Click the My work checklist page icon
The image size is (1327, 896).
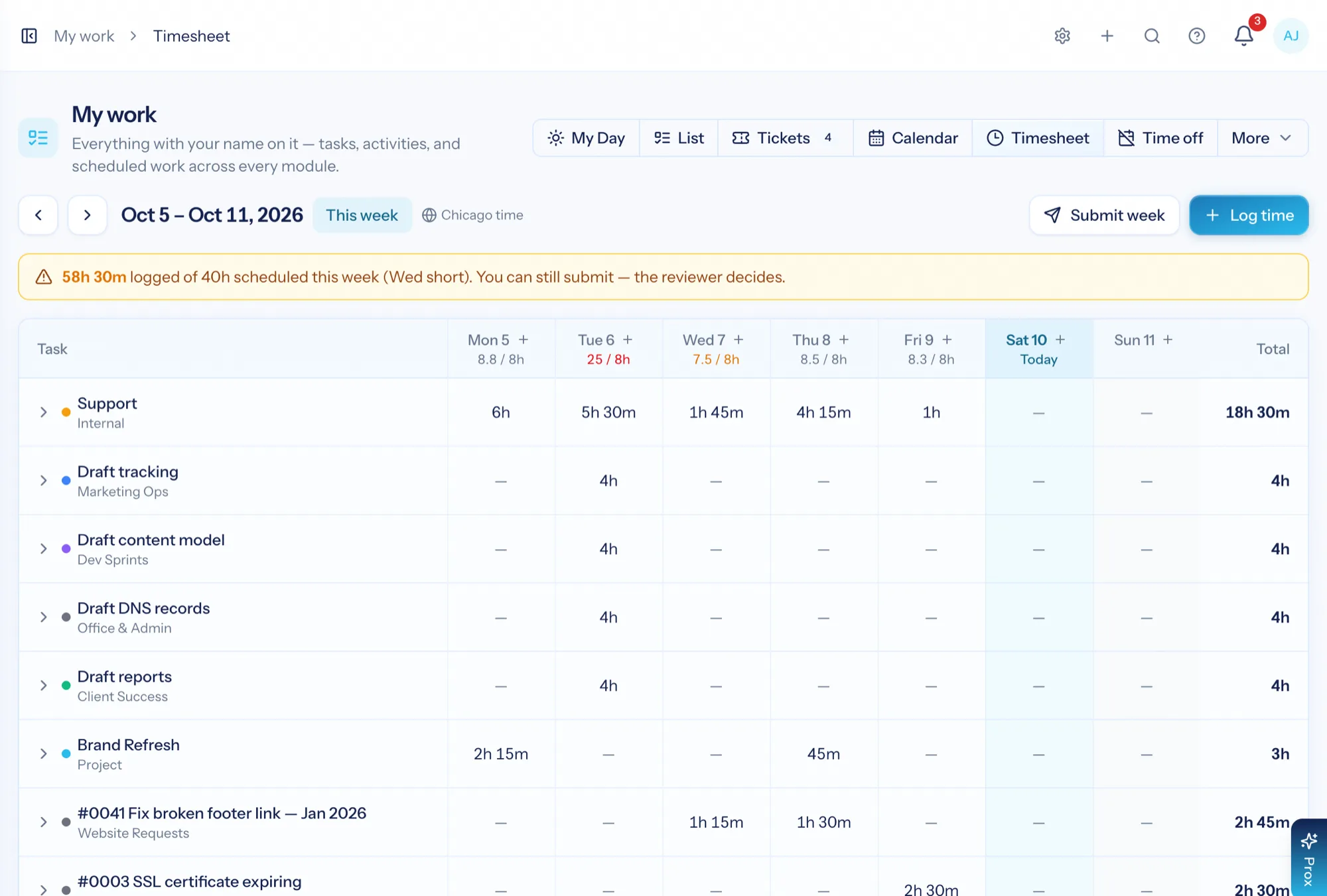pos(38,138)
